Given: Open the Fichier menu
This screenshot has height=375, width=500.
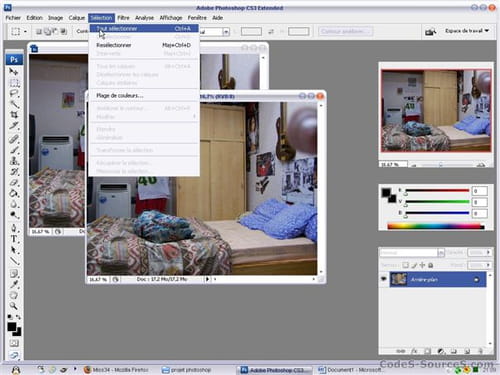Looking at the screenshot, I should coord(13,18).
